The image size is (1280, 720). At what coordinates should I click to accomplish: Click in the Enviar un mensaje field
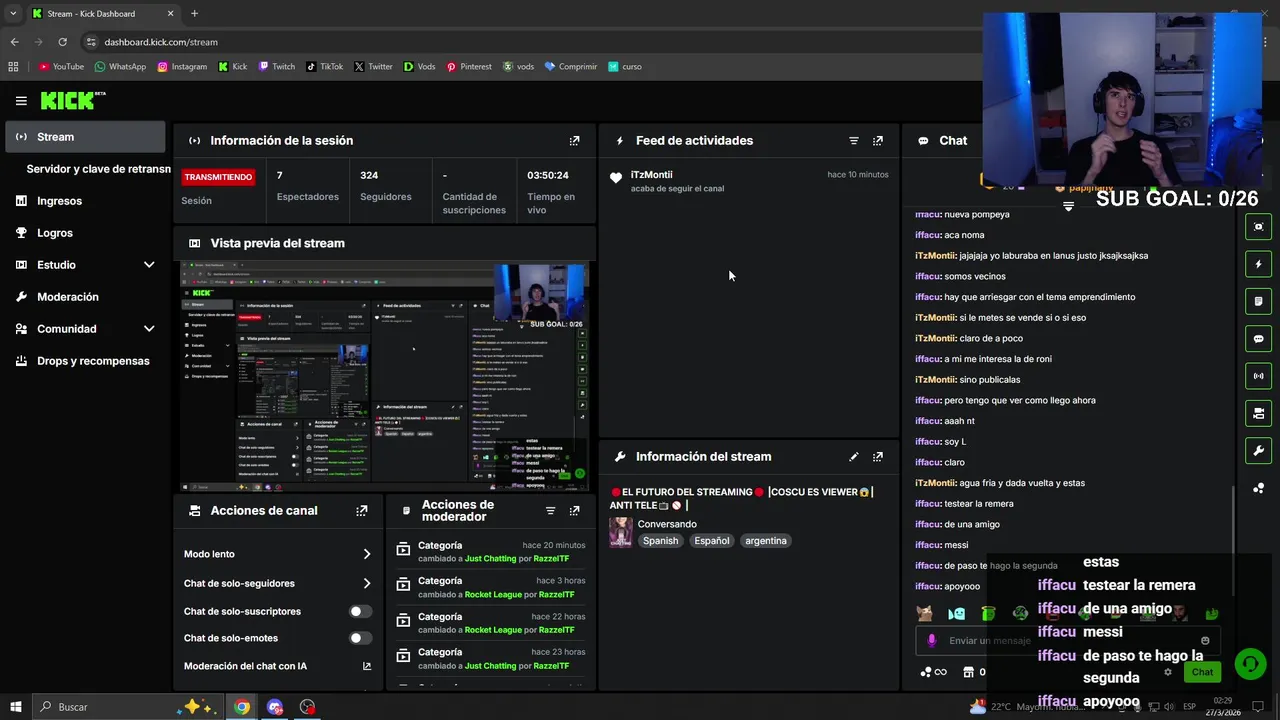(x=1070, y=641)
